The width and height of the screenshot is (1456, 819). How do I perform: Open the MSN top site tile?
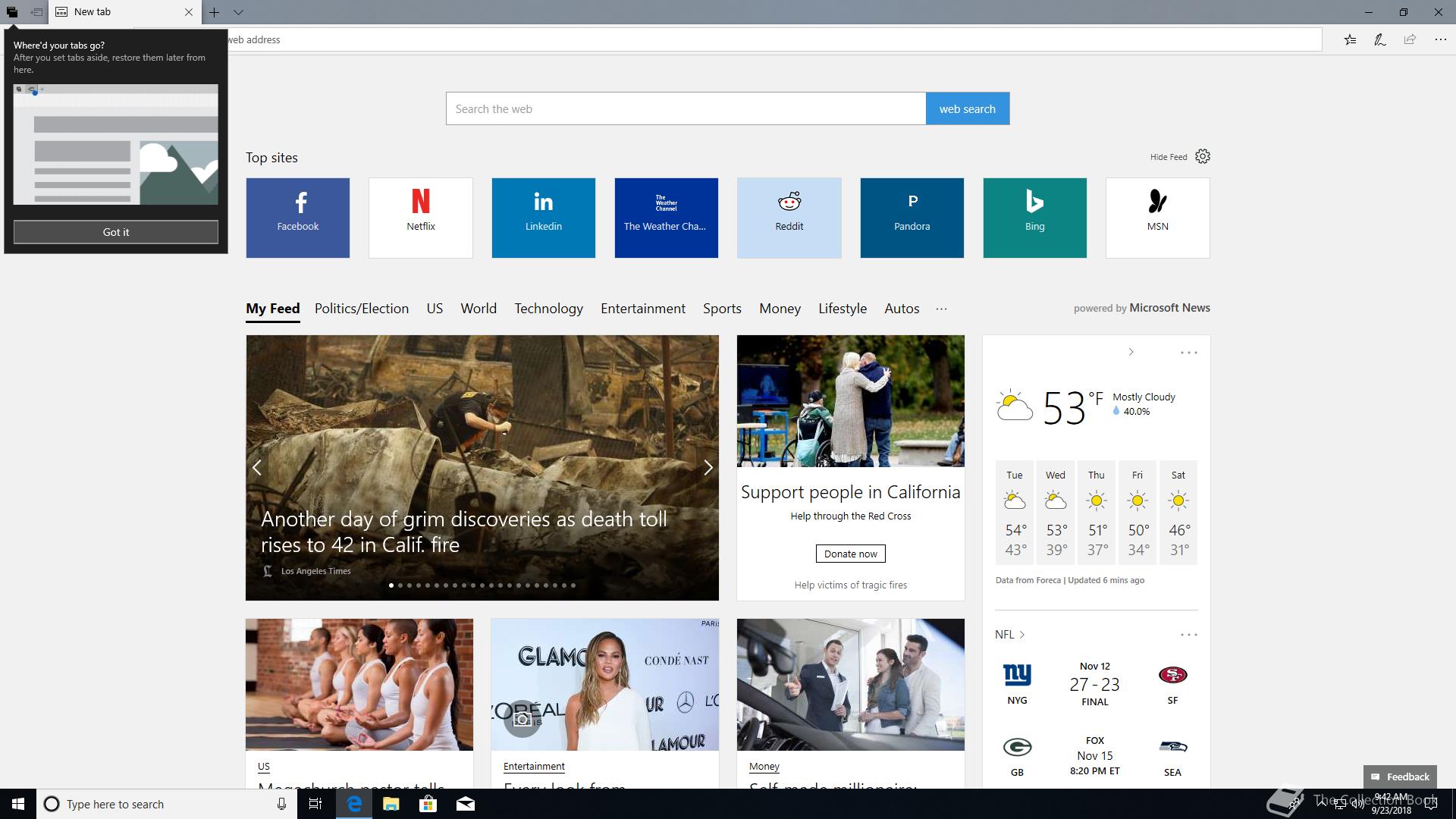tap(1158, 218)
